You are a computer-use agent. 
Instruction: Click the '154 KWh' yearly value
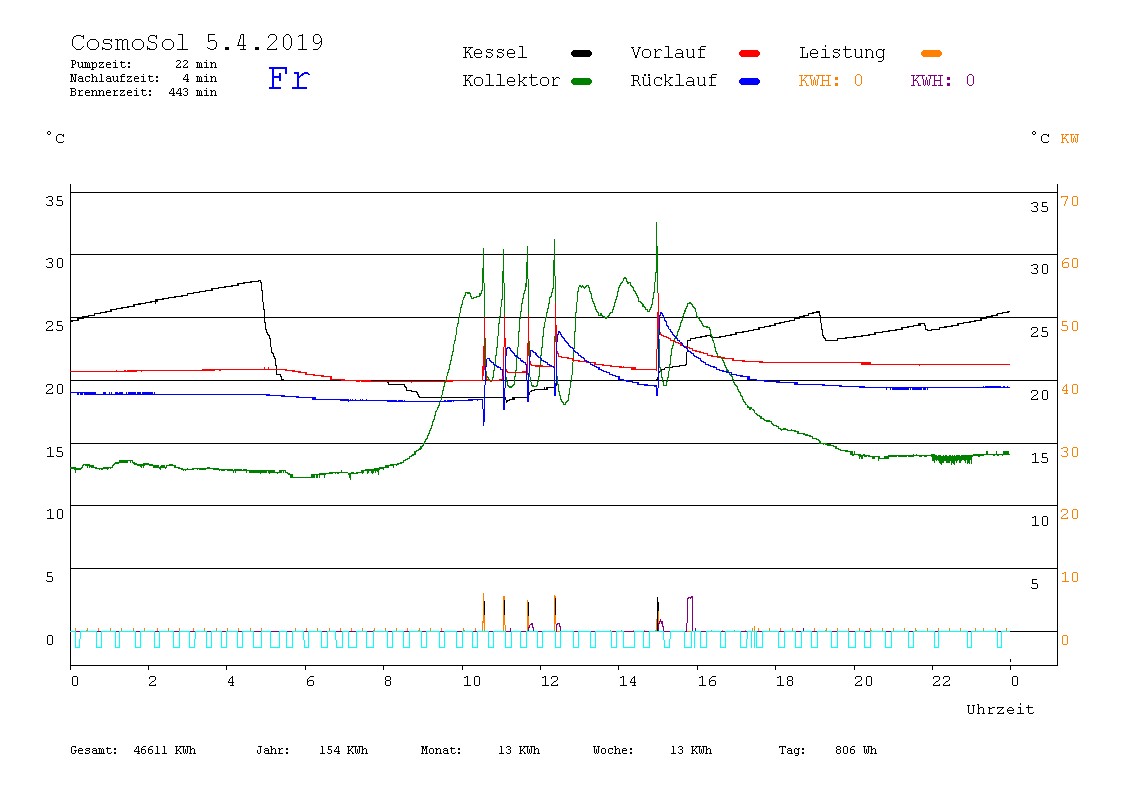coord(343,750)
